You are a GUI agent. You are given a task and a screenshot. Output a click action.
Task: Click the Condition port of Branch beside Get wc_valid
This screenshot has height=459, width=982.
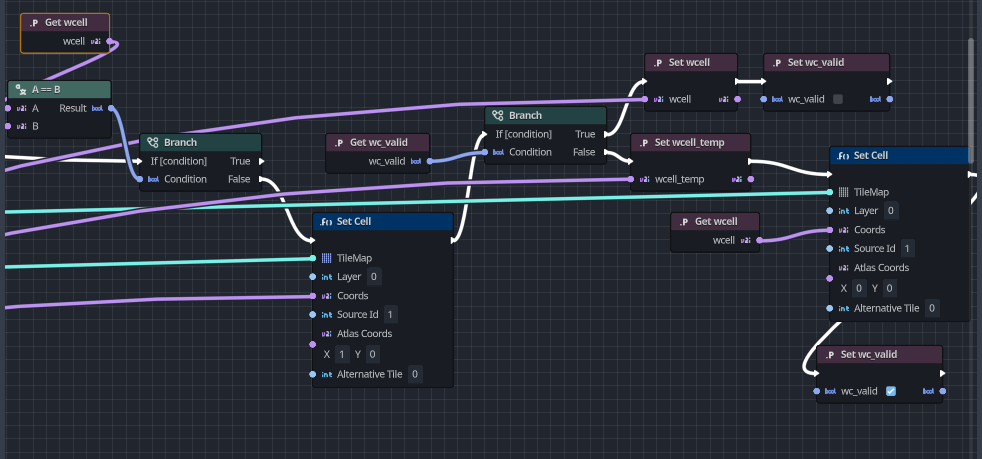485,152
